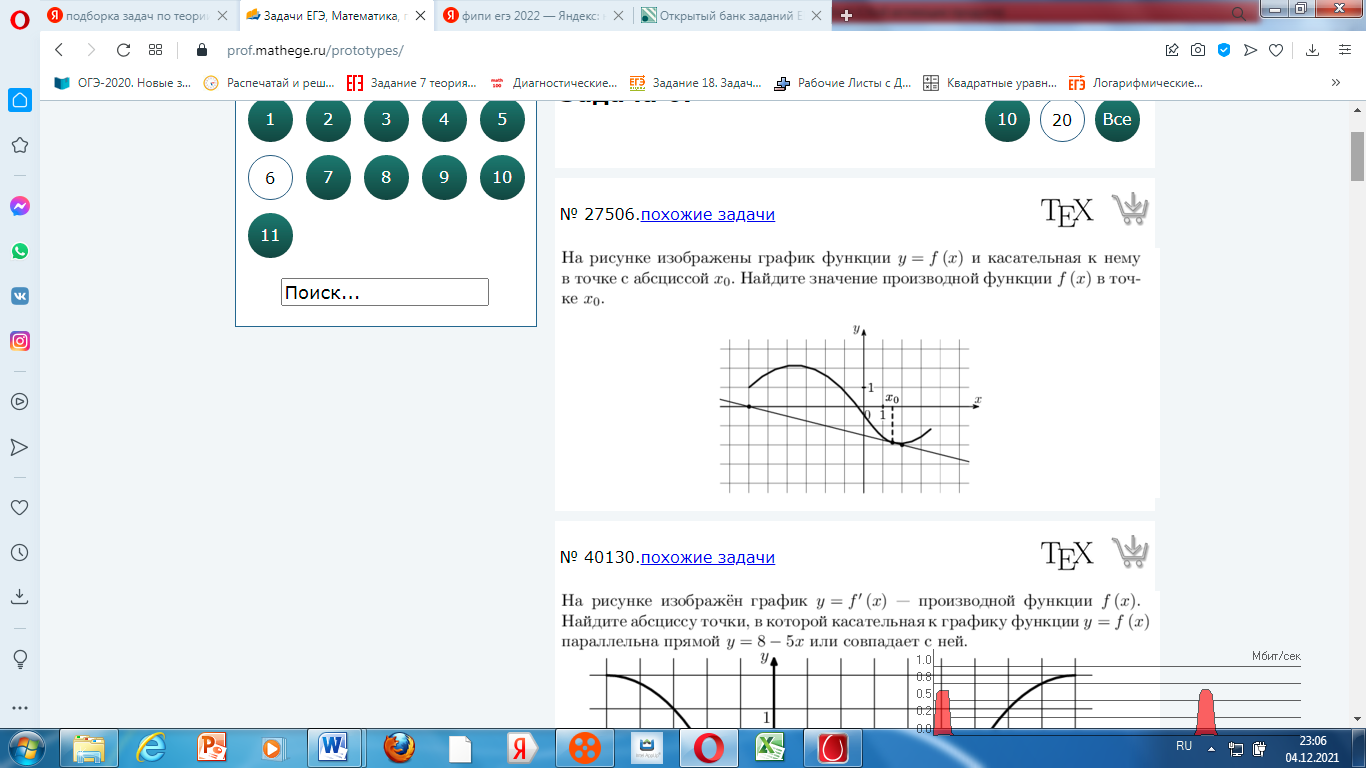Open the ad blocker shield icon
1366x768 pixels.
[1224, 50]
